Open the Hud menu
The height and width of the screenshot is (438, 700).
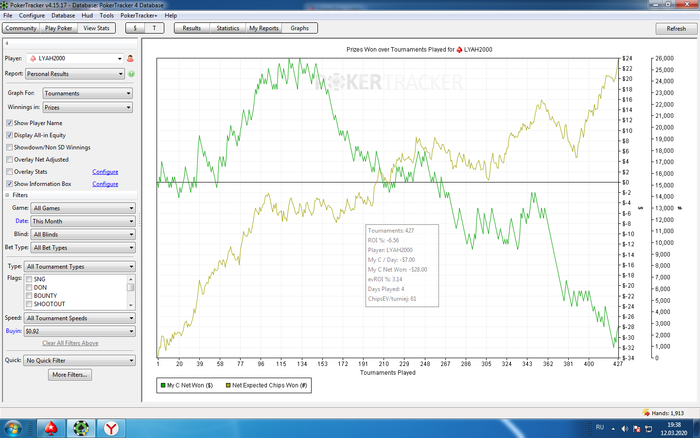[87, 15]
